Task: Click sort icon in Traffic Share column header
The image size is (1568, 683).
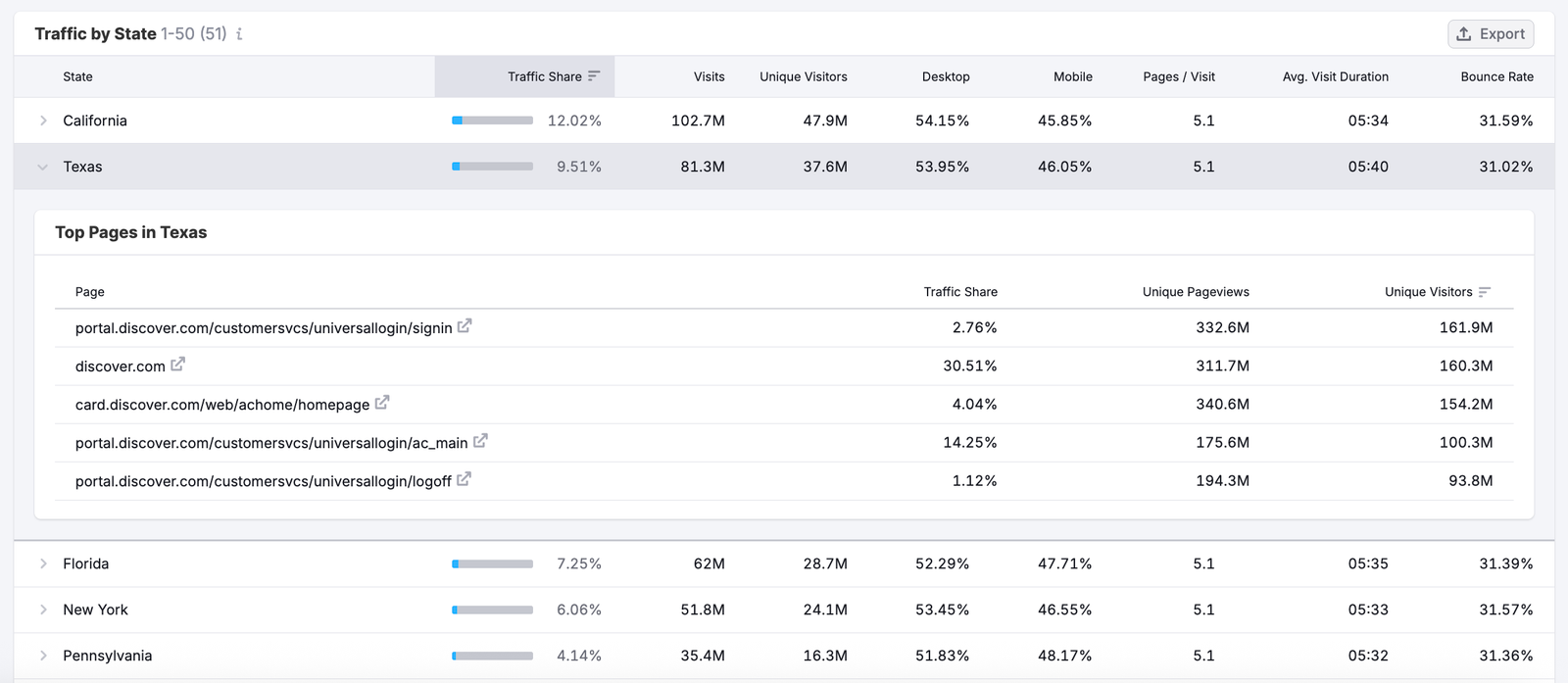Action: [x=594, y=76]
